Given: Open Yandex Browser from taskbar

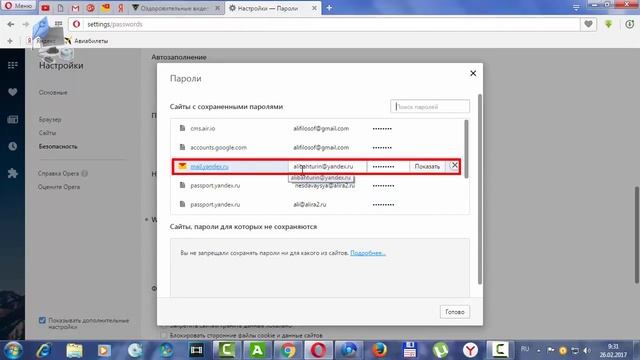Looking at the screenshot, I should [x=470, y=350].
